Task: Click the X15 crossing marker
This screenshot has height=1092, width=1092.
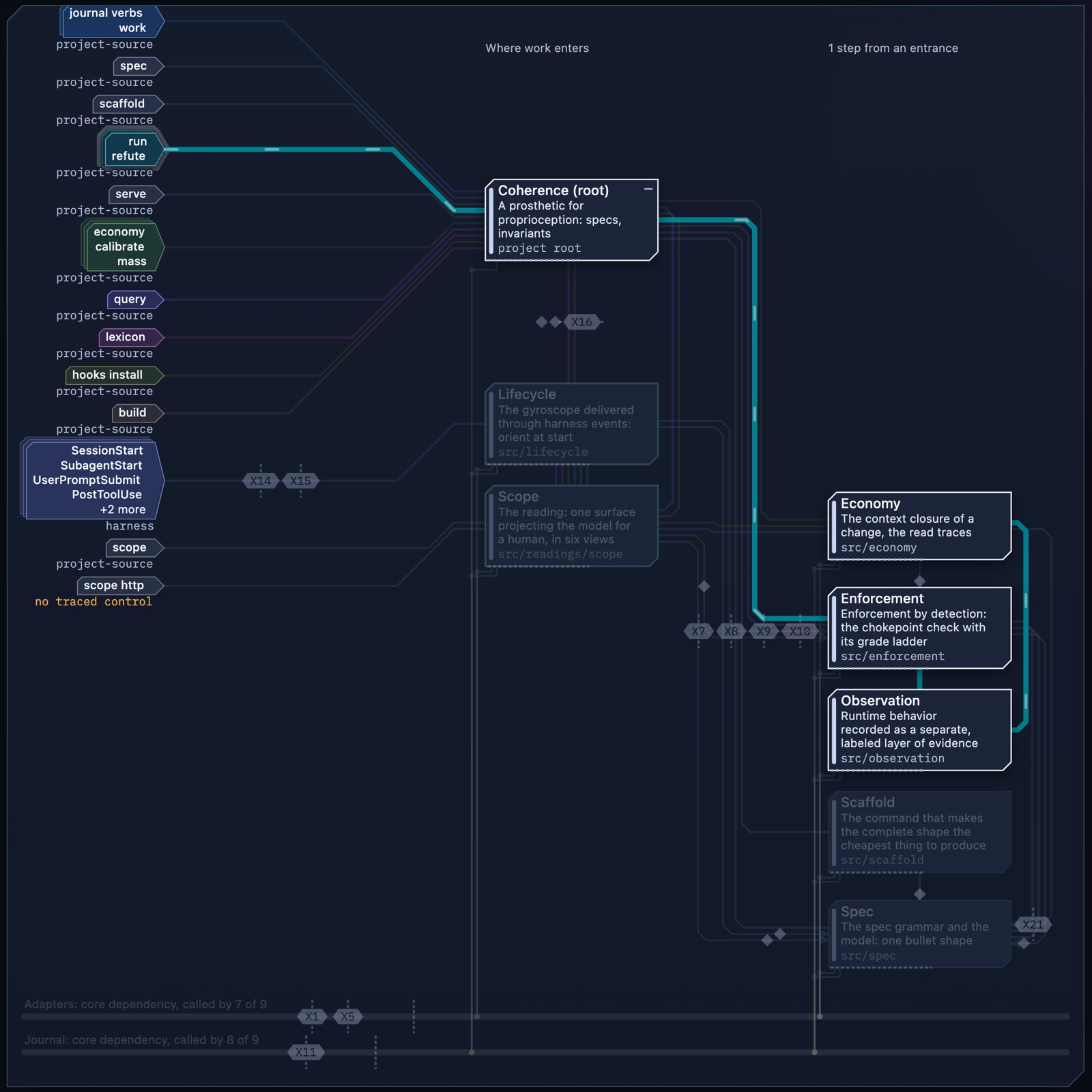Action: pyautogui.click(x=300, y=481)
